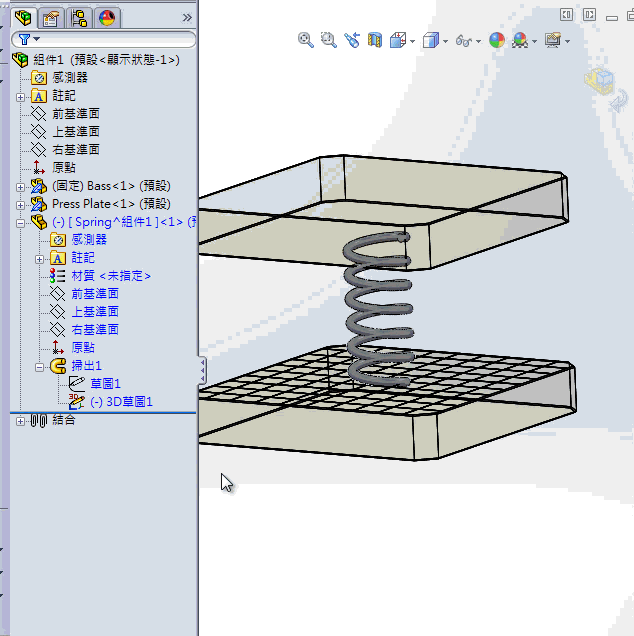
Task: Select the assembly 上基準面 plane
Action: pos(76,131)
